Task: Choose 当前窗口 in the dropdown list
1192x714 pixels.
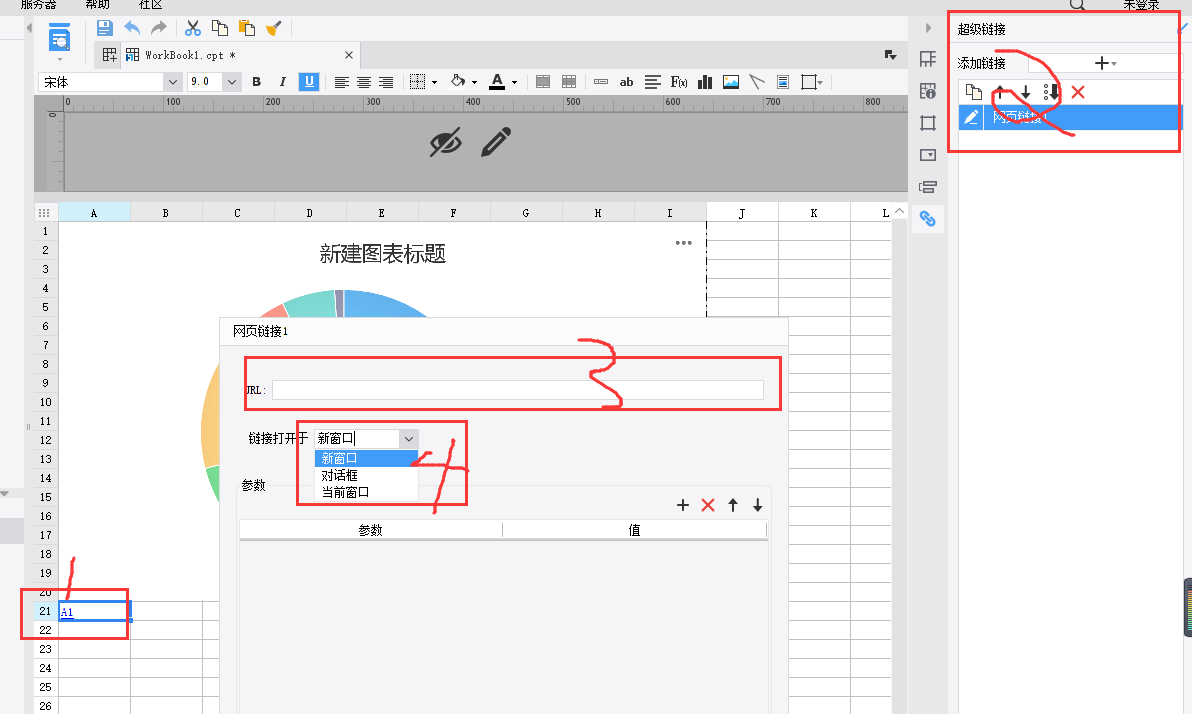Action: (x=366, y=492)
